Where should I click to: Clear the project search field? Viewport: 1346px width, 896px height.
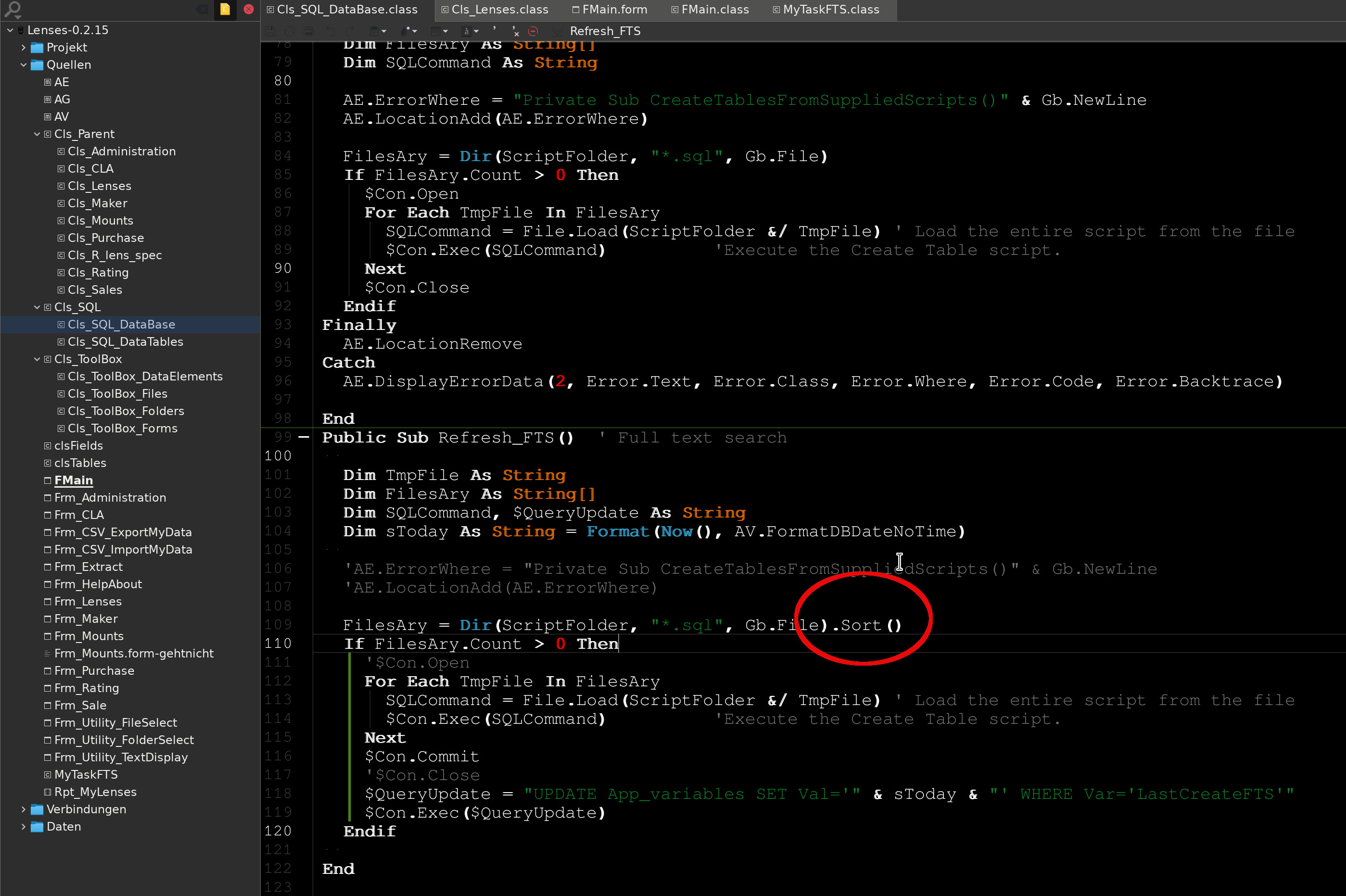[x=203, y=9]
